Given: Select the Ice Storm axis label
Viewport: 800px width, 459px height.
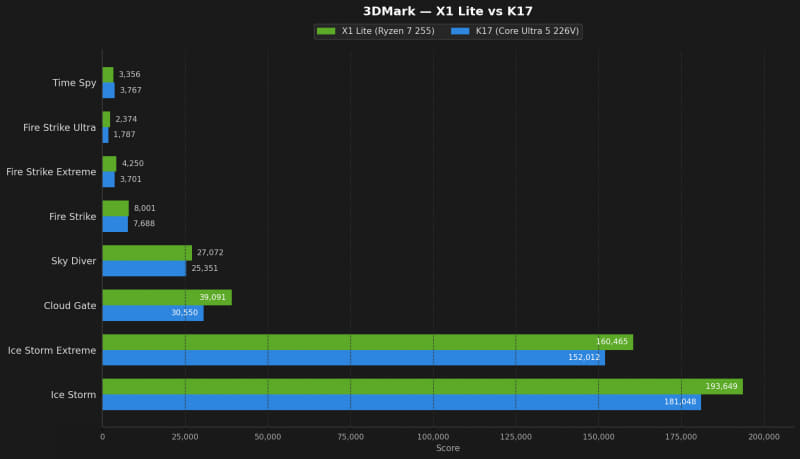Looking at the screenshot, I should tap(73, 395).
